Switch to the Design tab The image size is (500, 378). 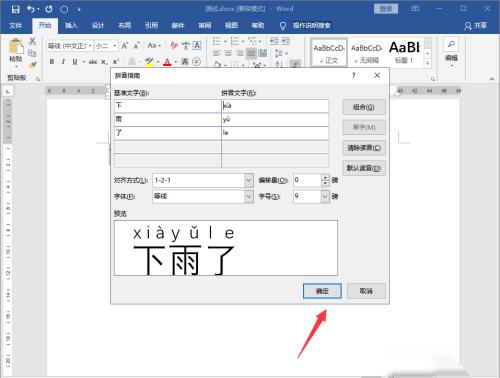(98, 25)
